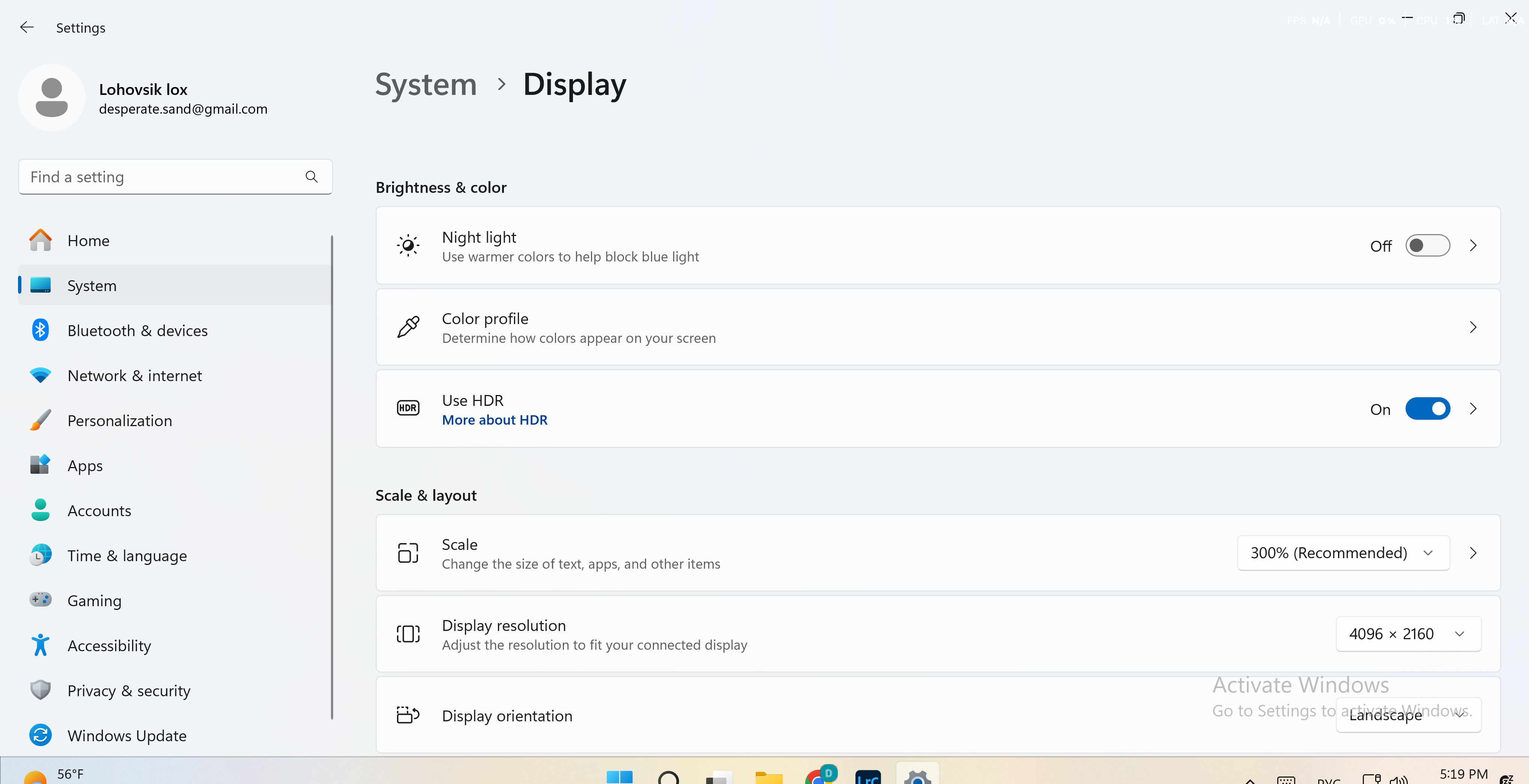This screenshot has height=784, width=1529.
Task: Open Lightroom Classic from the taskbar
Action: (868, 776)
